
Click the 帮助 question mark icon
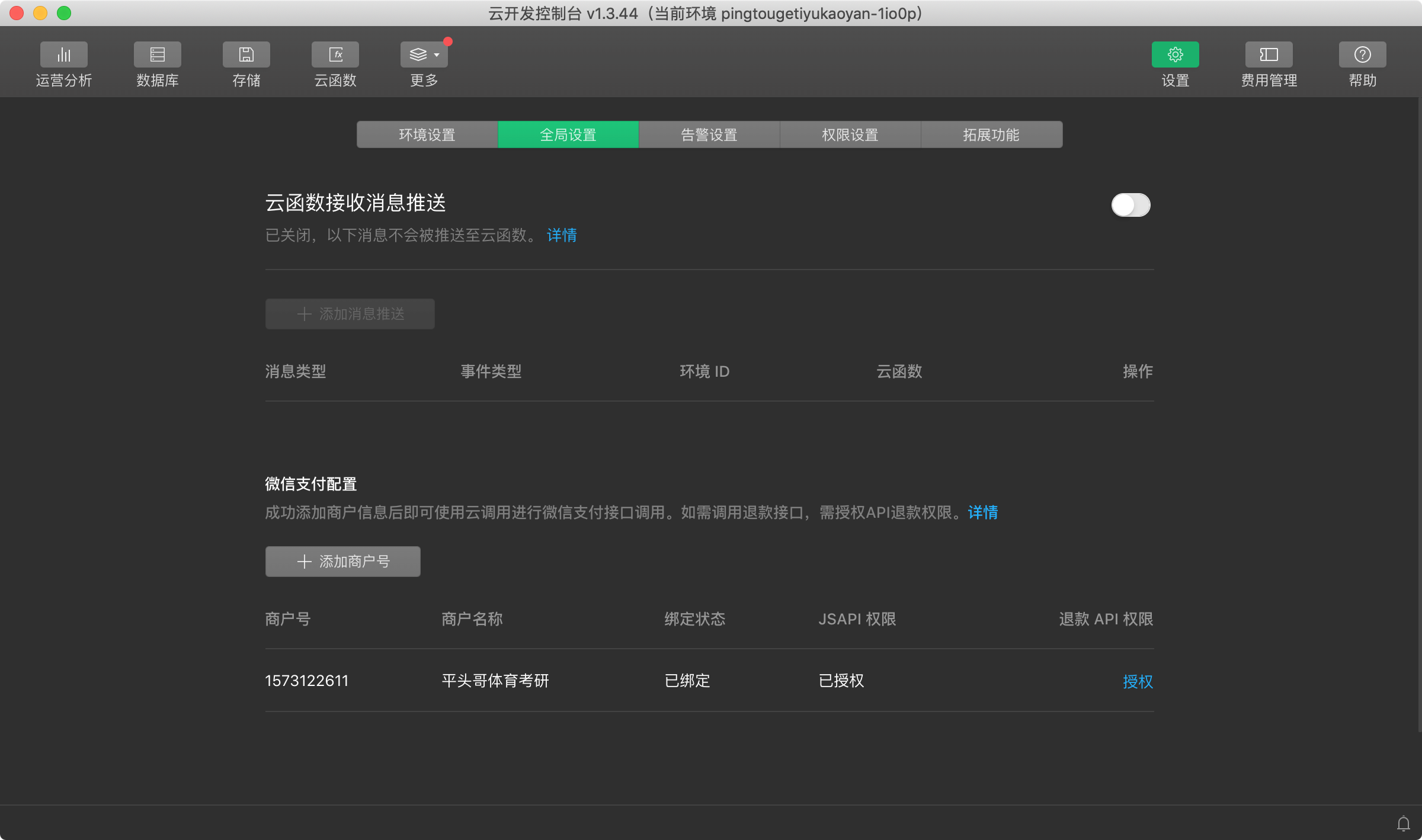tap(1362, 55)
